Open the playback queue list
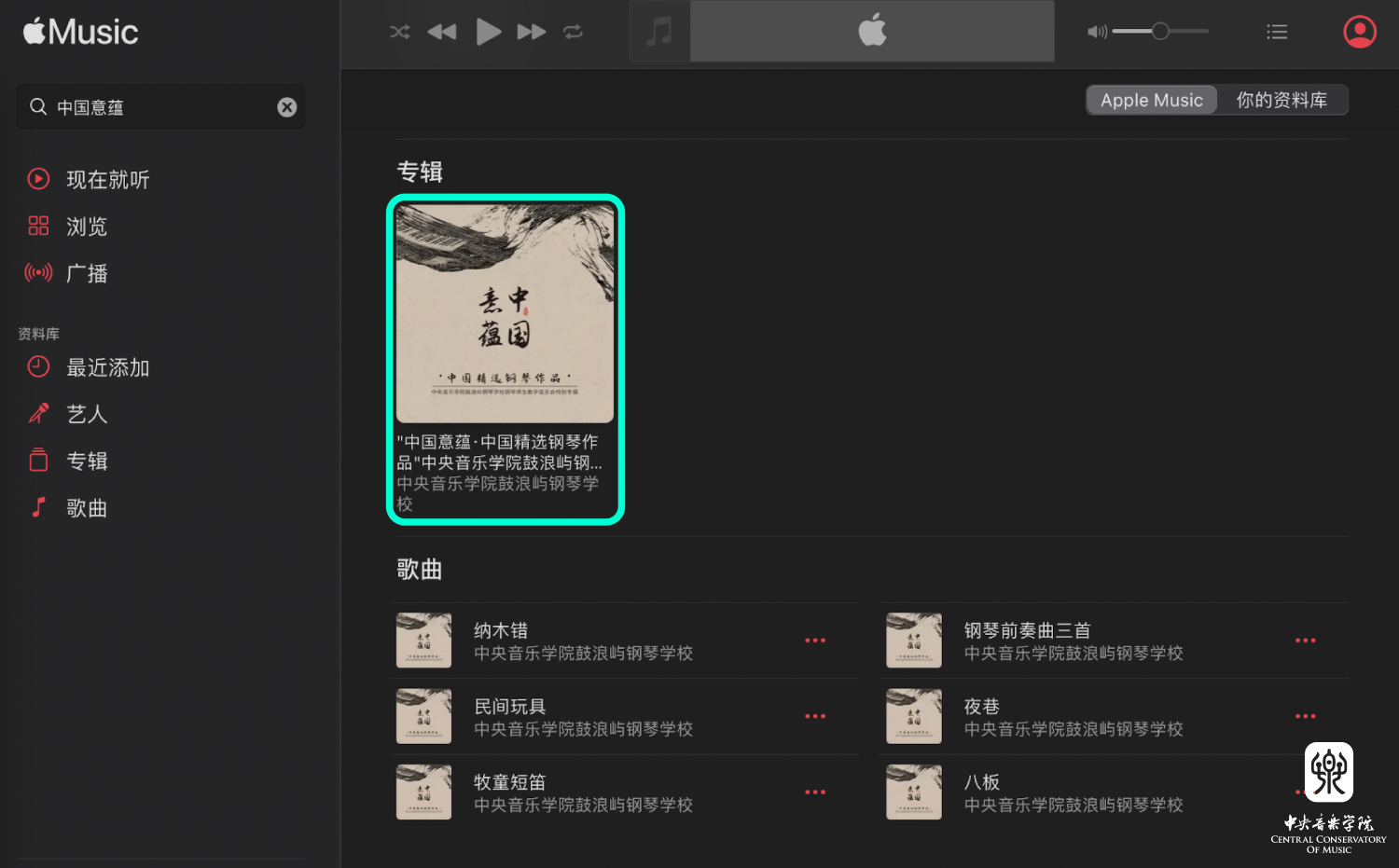Viewport: 1399px width, 868px height. pyautogui.click(x=1277, y=32)
